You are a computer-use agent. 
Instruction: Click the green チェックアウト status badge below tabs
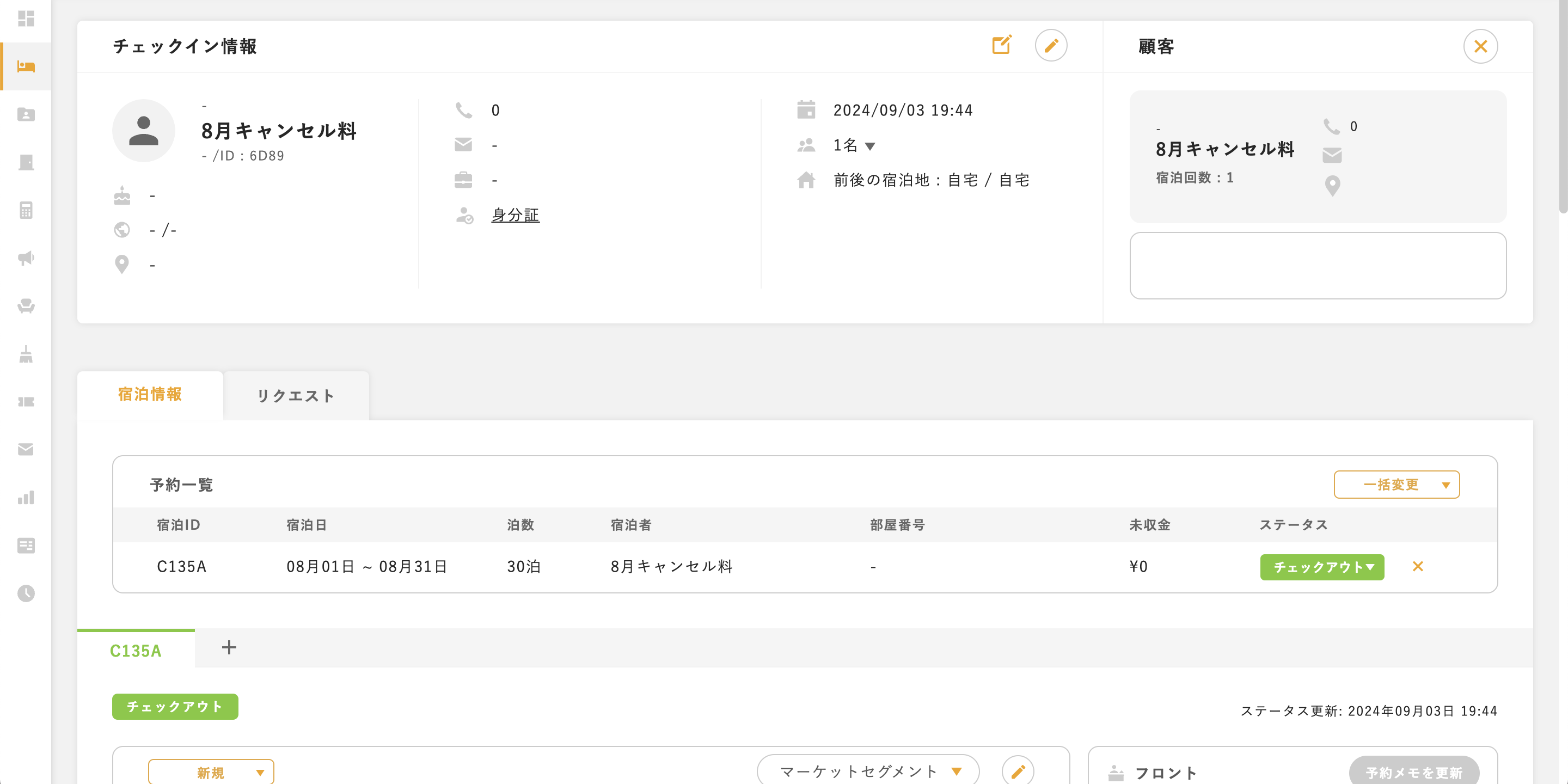(x=175, y=707)
